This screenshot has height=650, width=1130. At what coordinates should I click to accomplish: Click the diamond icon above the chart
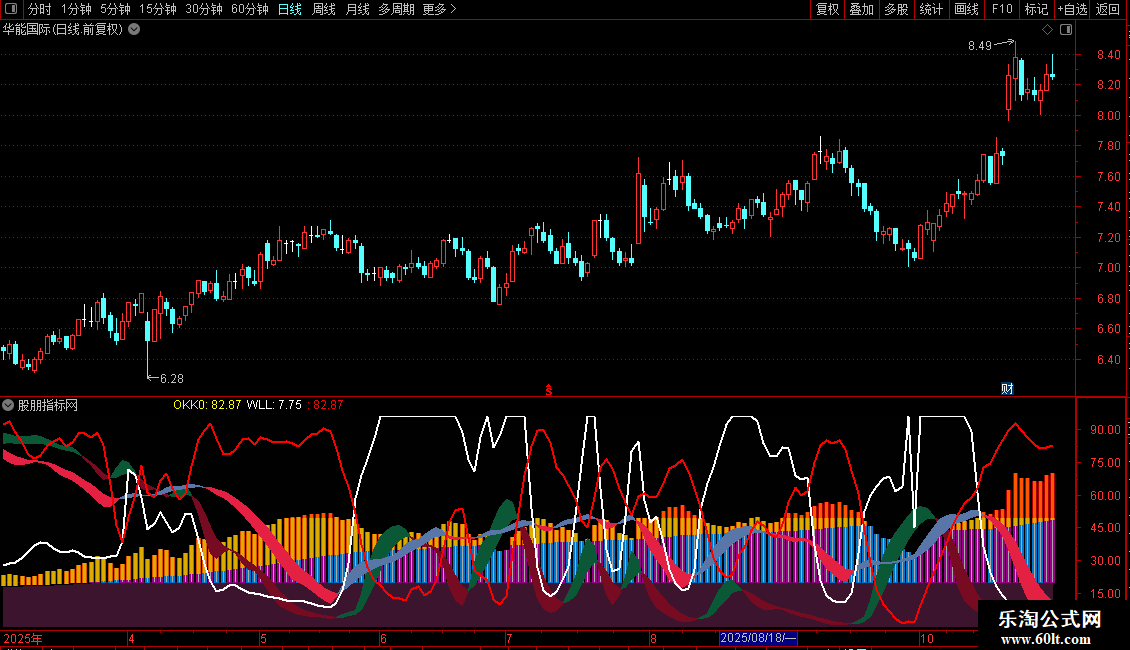tap(1047, 30)
